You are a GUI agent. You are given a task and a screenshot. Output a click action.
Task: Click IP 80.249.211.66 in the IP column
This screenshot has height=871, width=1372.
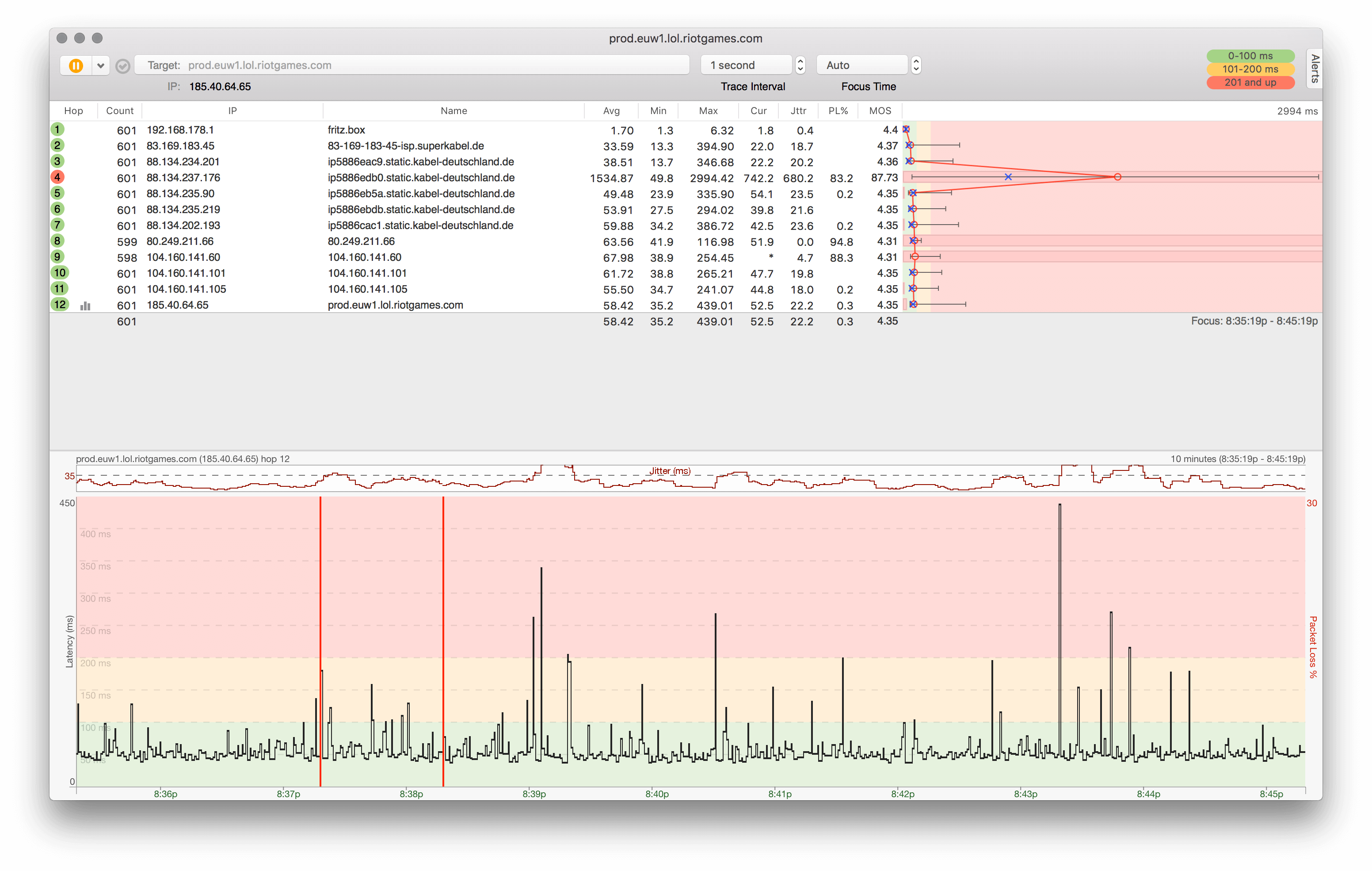point(180,242)
